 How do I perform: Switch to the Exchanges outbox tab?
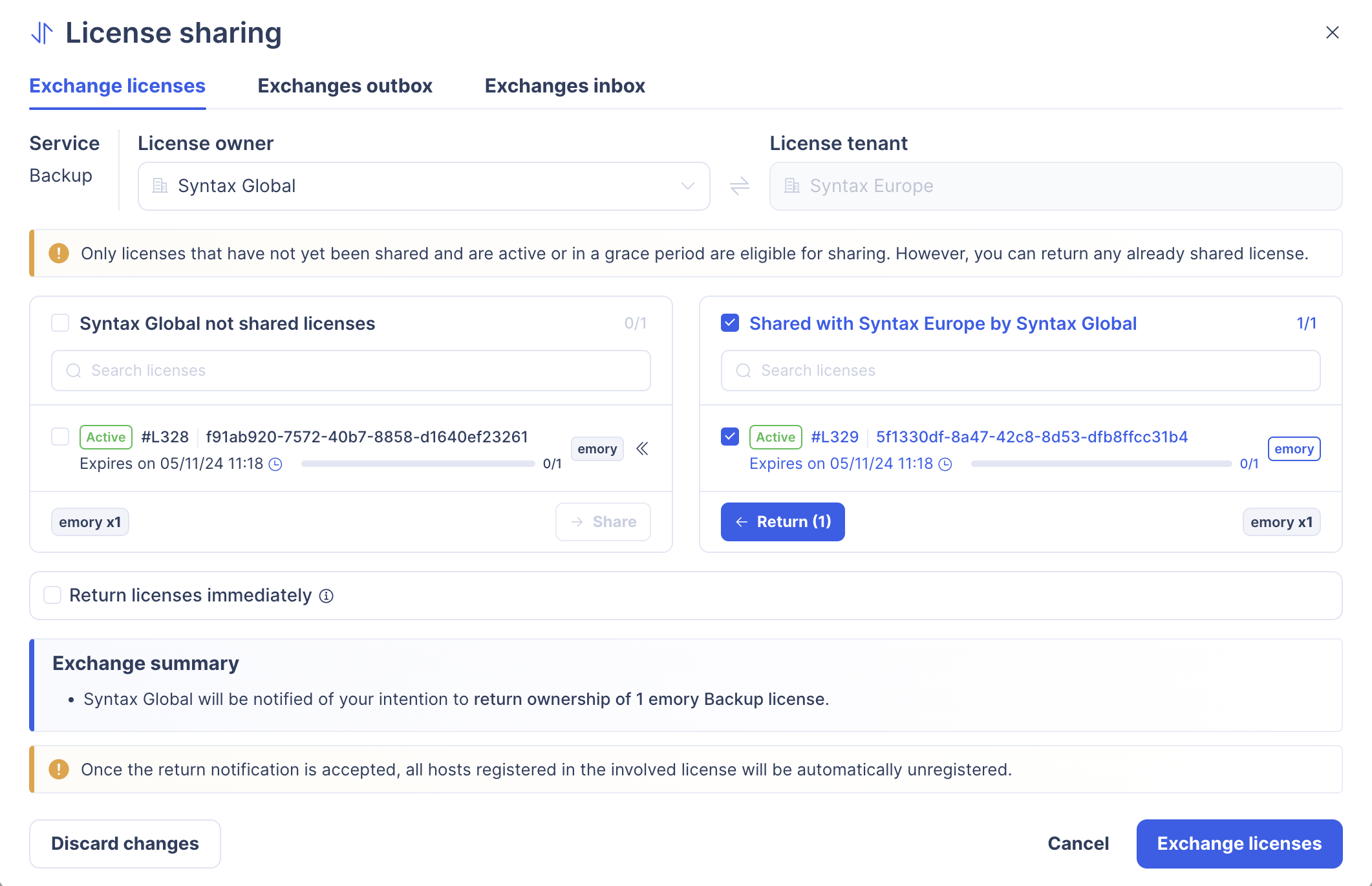point(345,86)
